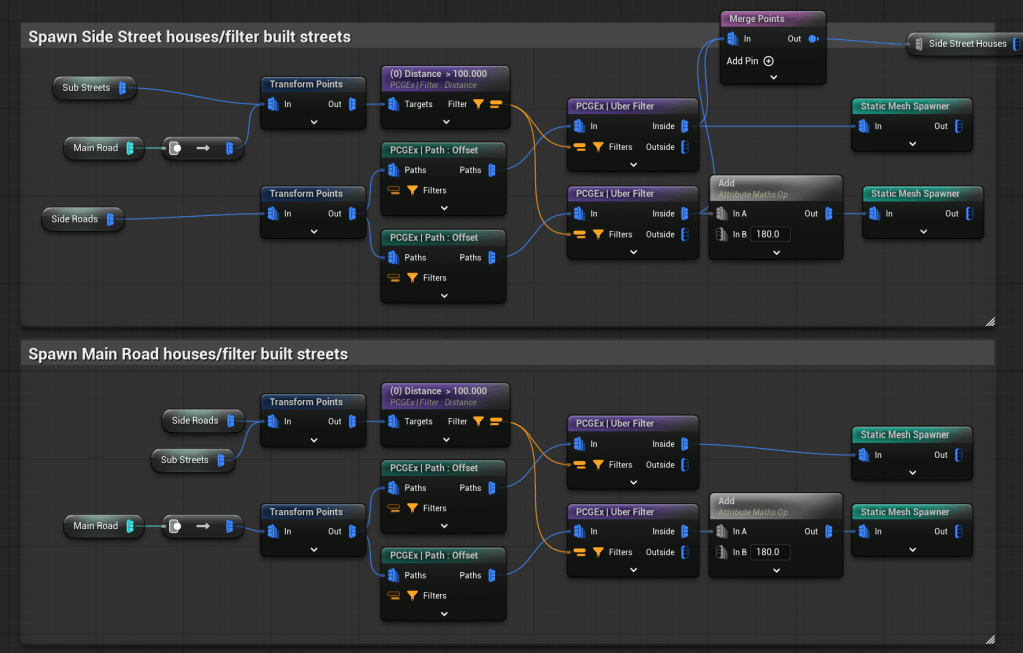The image size is (1023, 653).
Task: Click the reroute arrow node beside top Main Road
Action: 202,148
